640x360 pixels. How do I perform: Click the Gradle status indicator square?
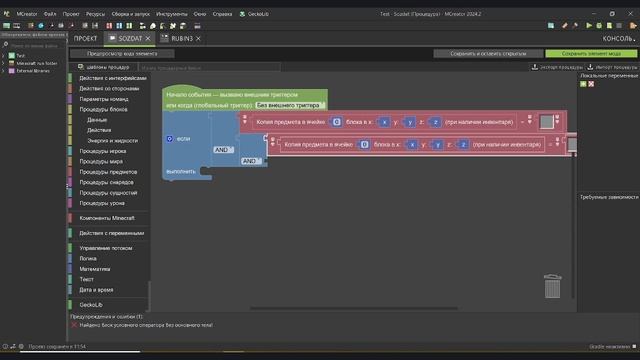[x=634, y=346]
